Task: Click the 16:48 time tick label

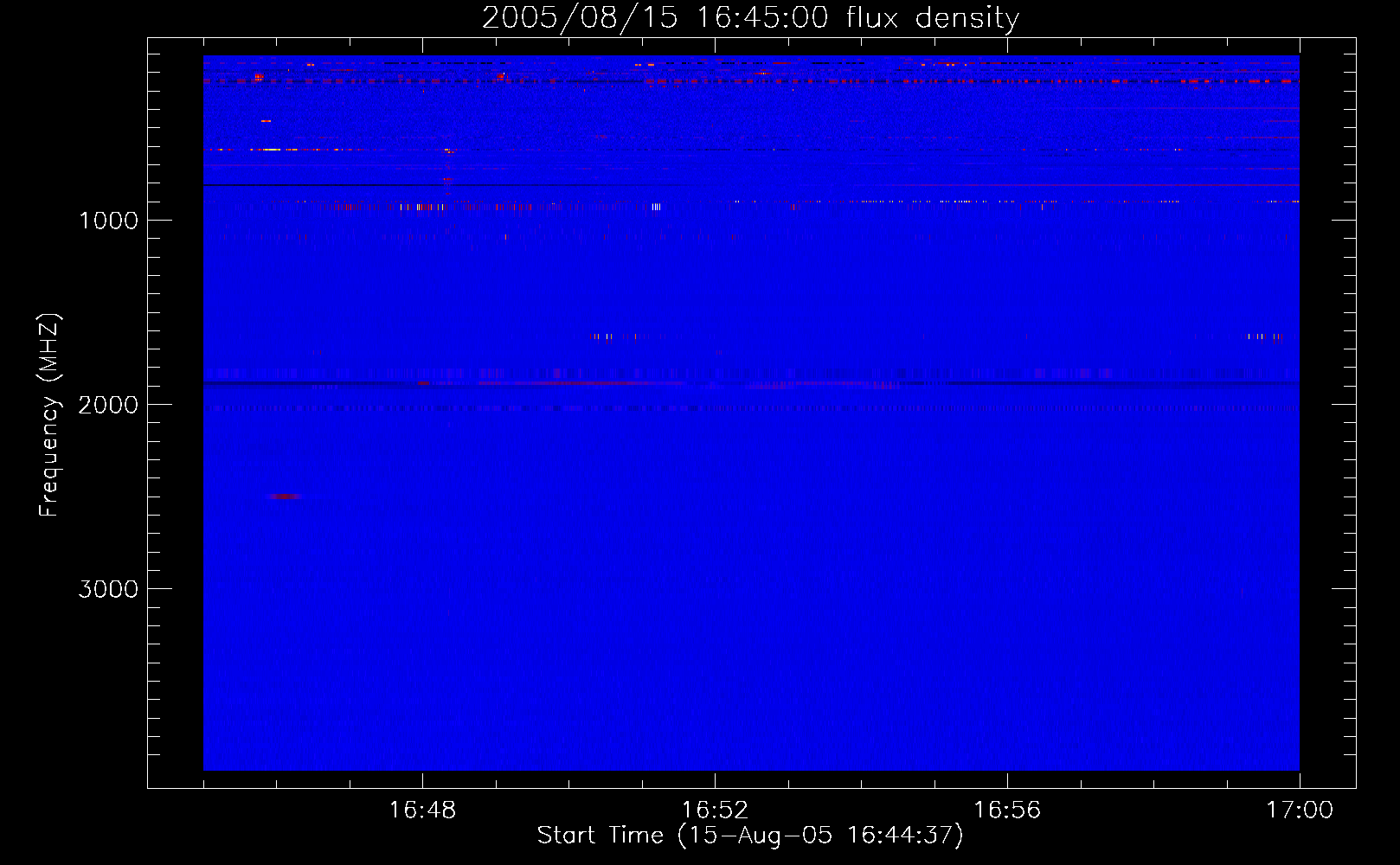Action: [x=422, y=811]
